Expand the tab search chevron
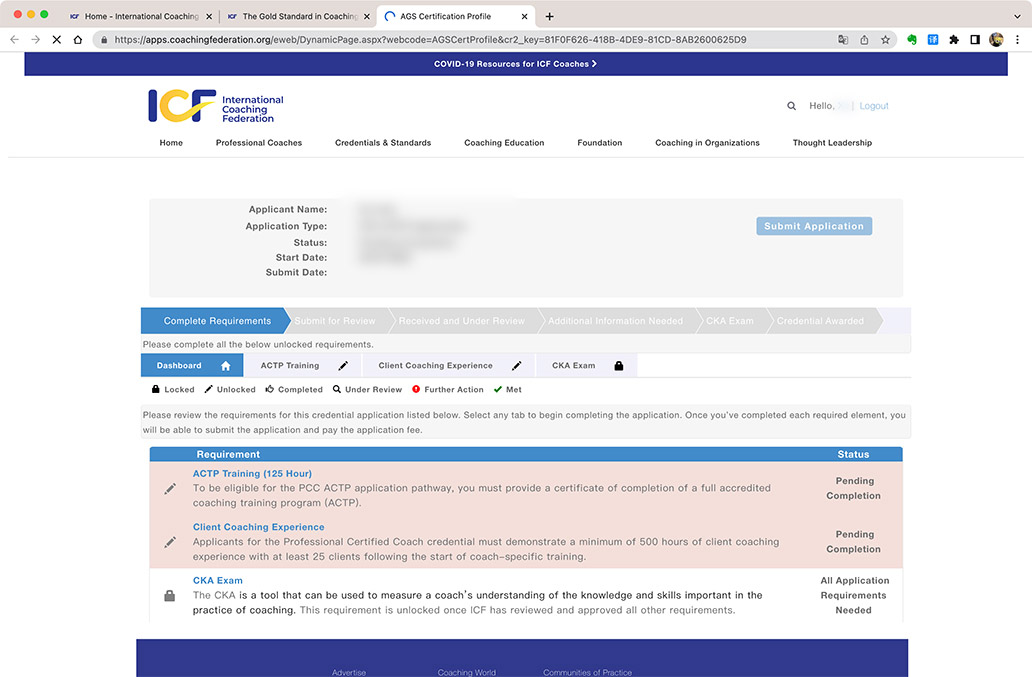 (1017, 16)
